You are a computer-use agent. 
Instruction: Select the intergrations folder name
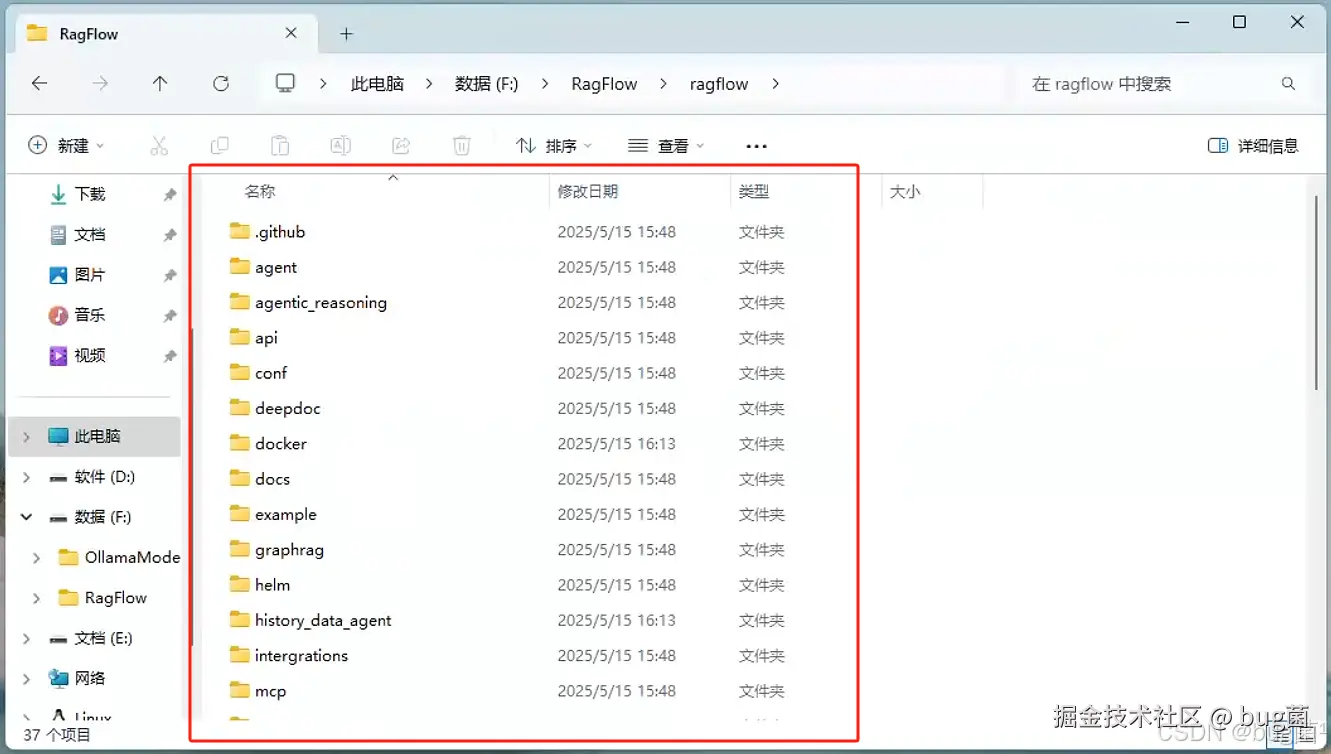(x=301, y=655)
